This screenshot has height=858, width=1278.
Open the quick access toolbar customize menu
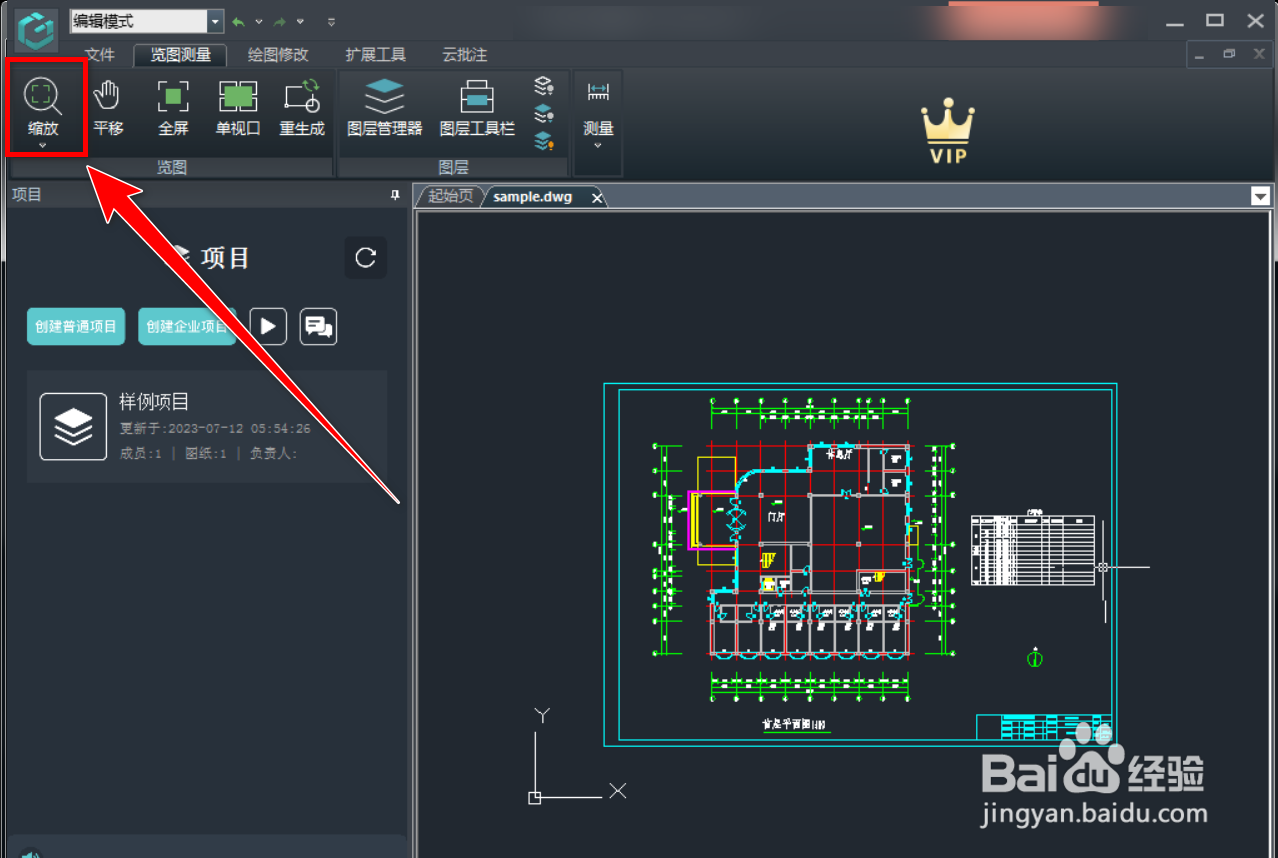click(331, 21)
